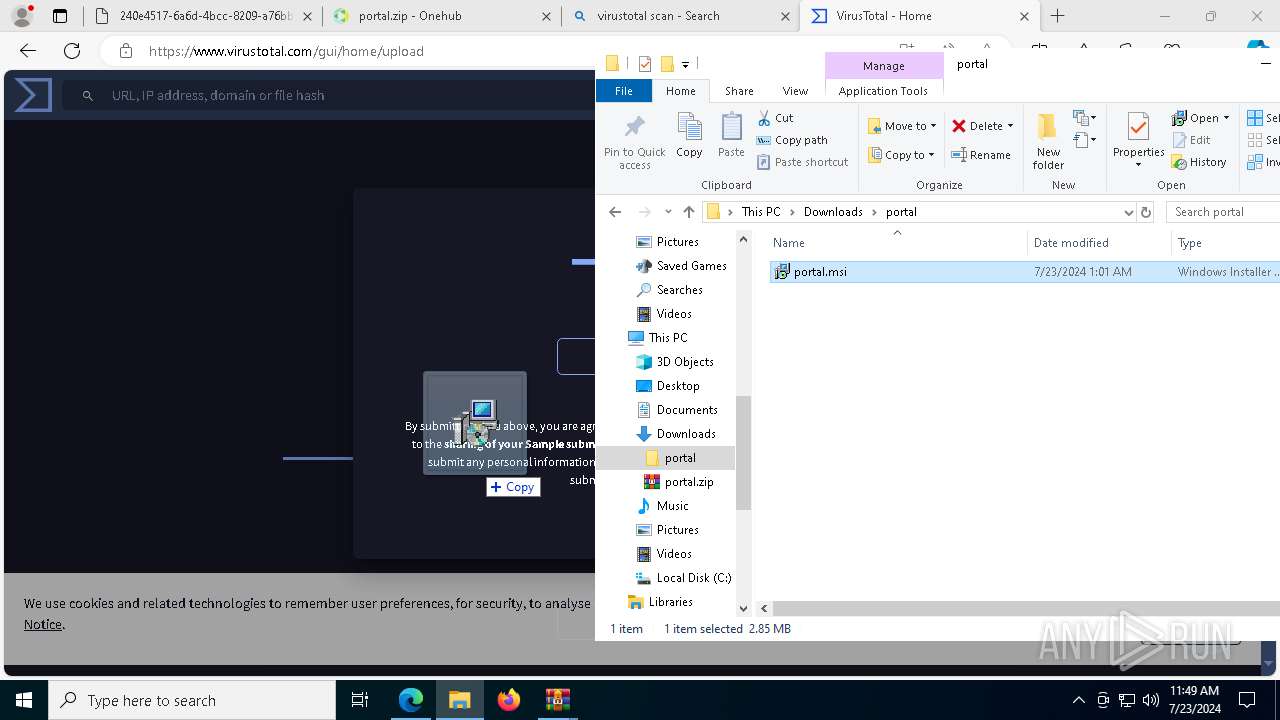Click This PC in breadcrumb path
Image resolution: width=1280 pixels, height=720 pixels.
[x=760, y=212]
